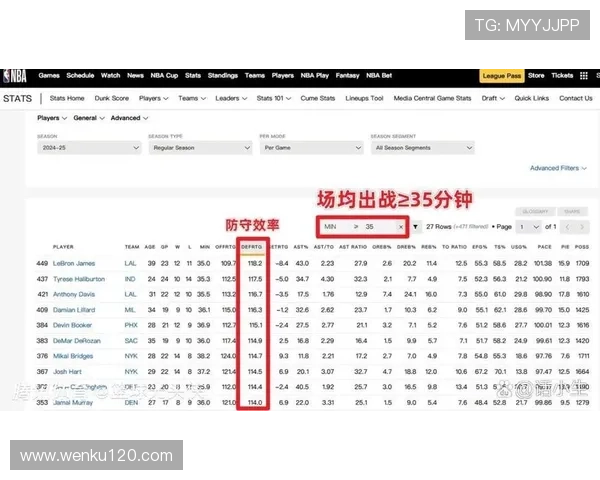Go to next page arrow
The width and height of the screenshot is (600, 480).
pyautogui.click(x=582, y=227)
